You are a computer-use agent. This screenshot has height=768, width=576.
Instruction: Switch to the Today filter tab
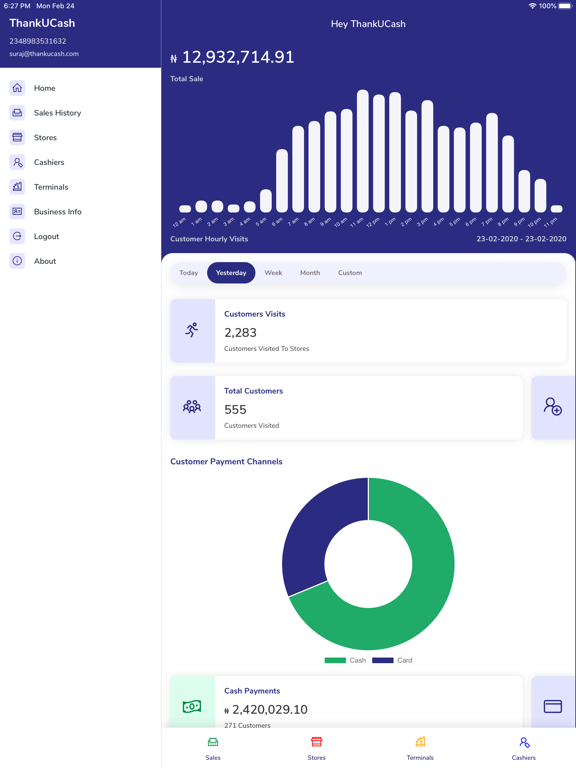pyautogui.click(x=189, y=273)
